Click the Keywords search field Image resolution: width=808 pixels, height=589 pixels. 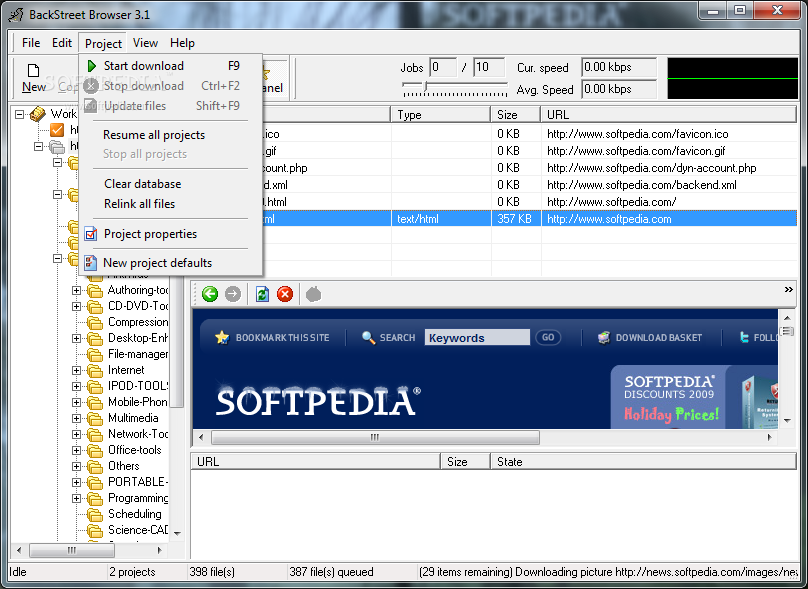coord(477,338)
